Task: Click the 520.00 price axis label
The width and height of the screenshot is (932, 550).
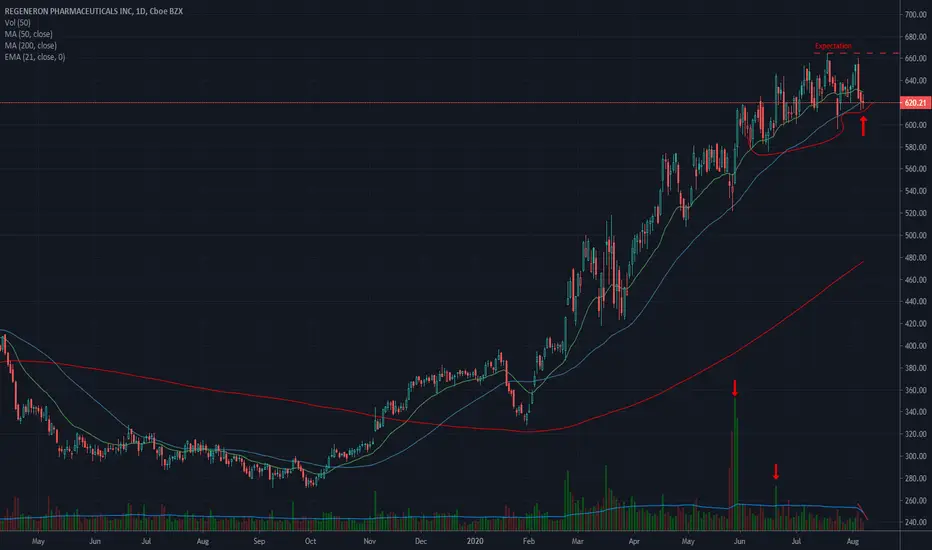Action: click(915, 213)
